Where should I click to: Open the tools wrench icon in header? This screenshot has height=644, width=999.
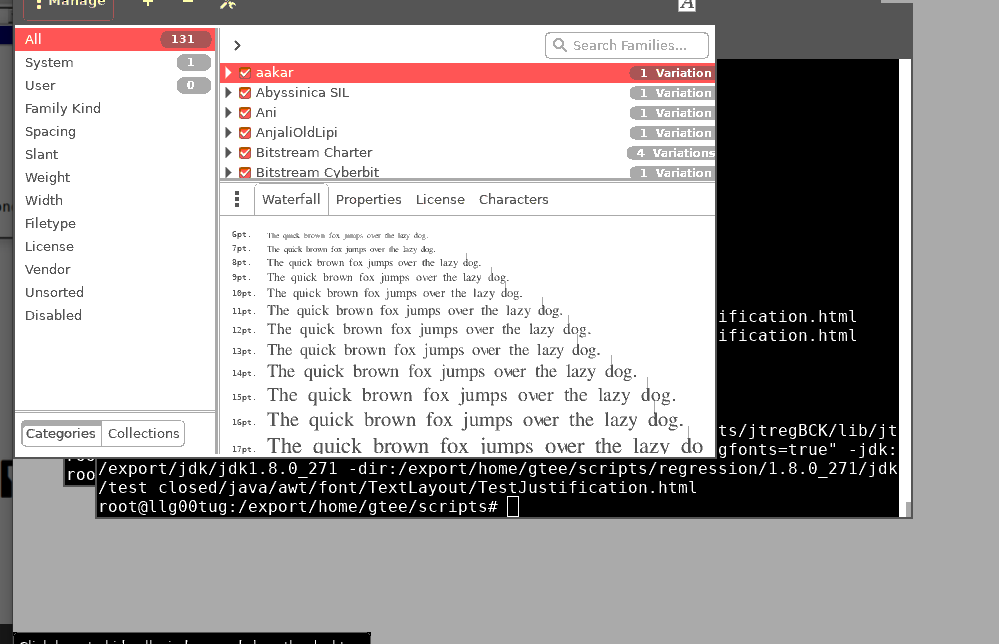[227, 4]
